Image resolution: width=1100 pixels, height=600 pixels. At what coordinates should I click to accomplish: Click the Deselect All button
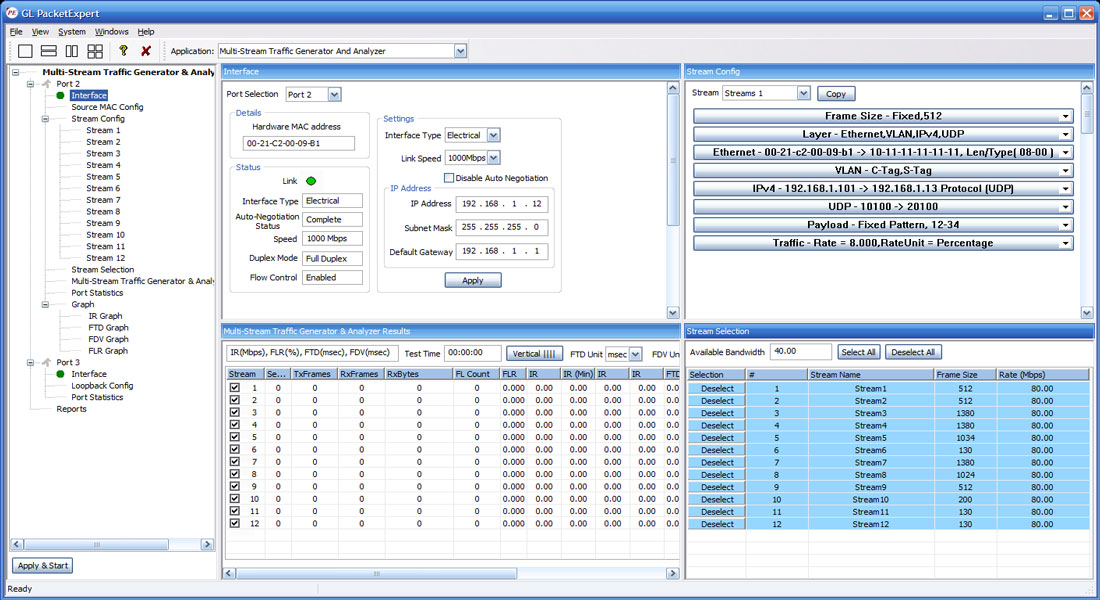[x=913, y=352]
